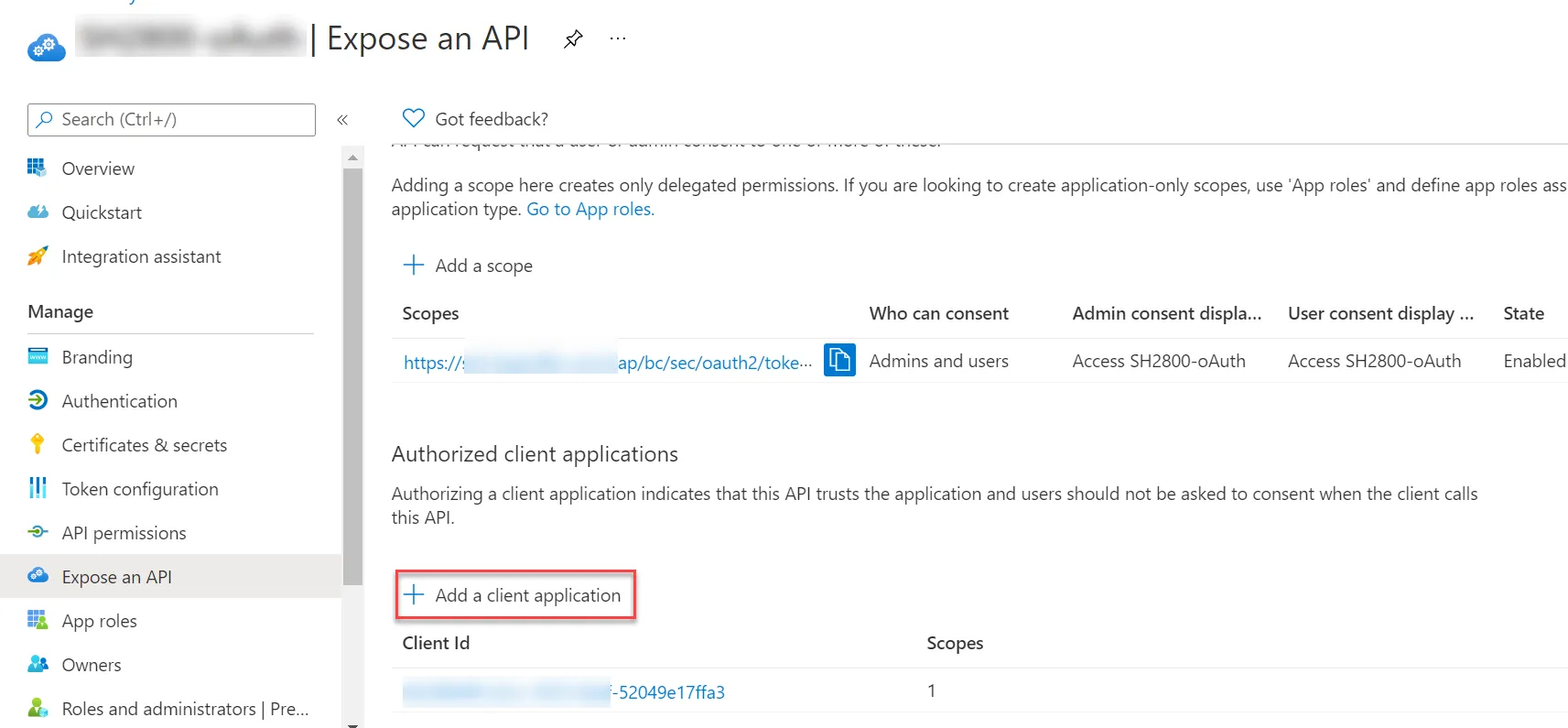Open the Owners page
The width and height of the screenshot is (1568, 728).
[x=92, y=665]
